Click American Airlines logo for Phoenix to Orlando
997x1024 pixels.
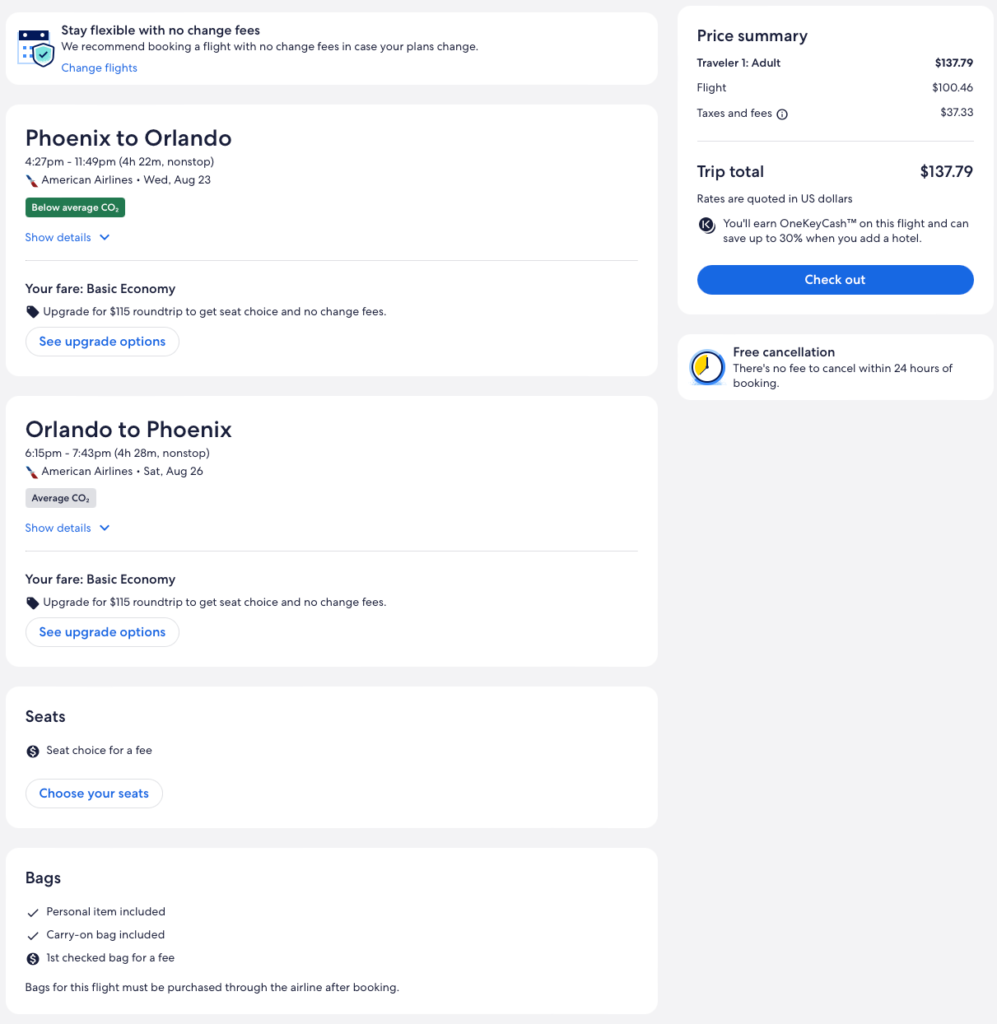click(x=32, y=180)
